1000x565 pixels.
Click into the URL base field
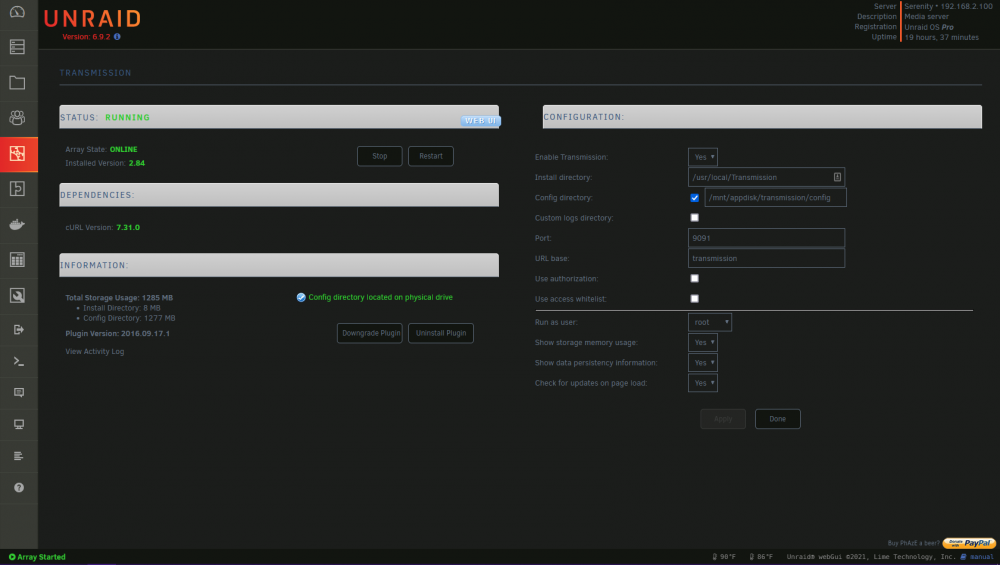tap(766, 258)
